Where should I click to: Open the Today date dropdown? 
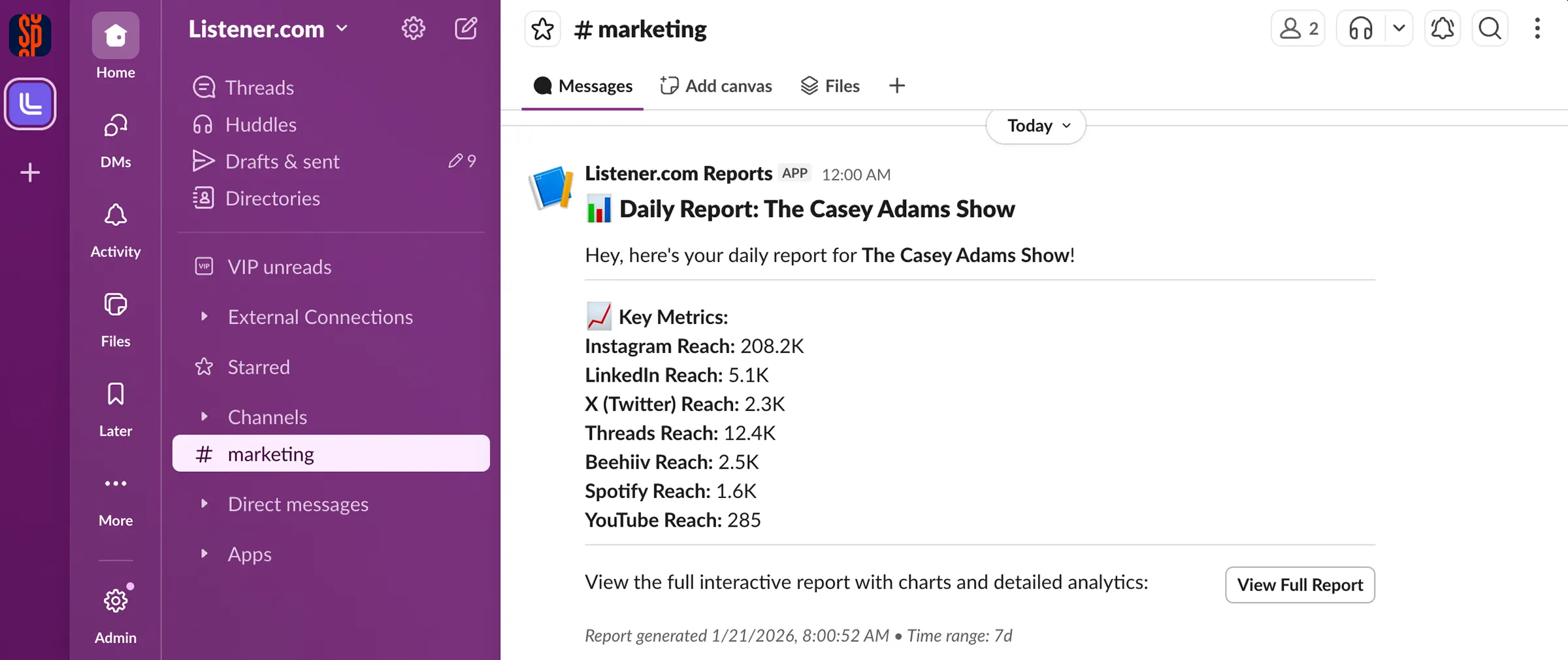(x=1036, y=125)
